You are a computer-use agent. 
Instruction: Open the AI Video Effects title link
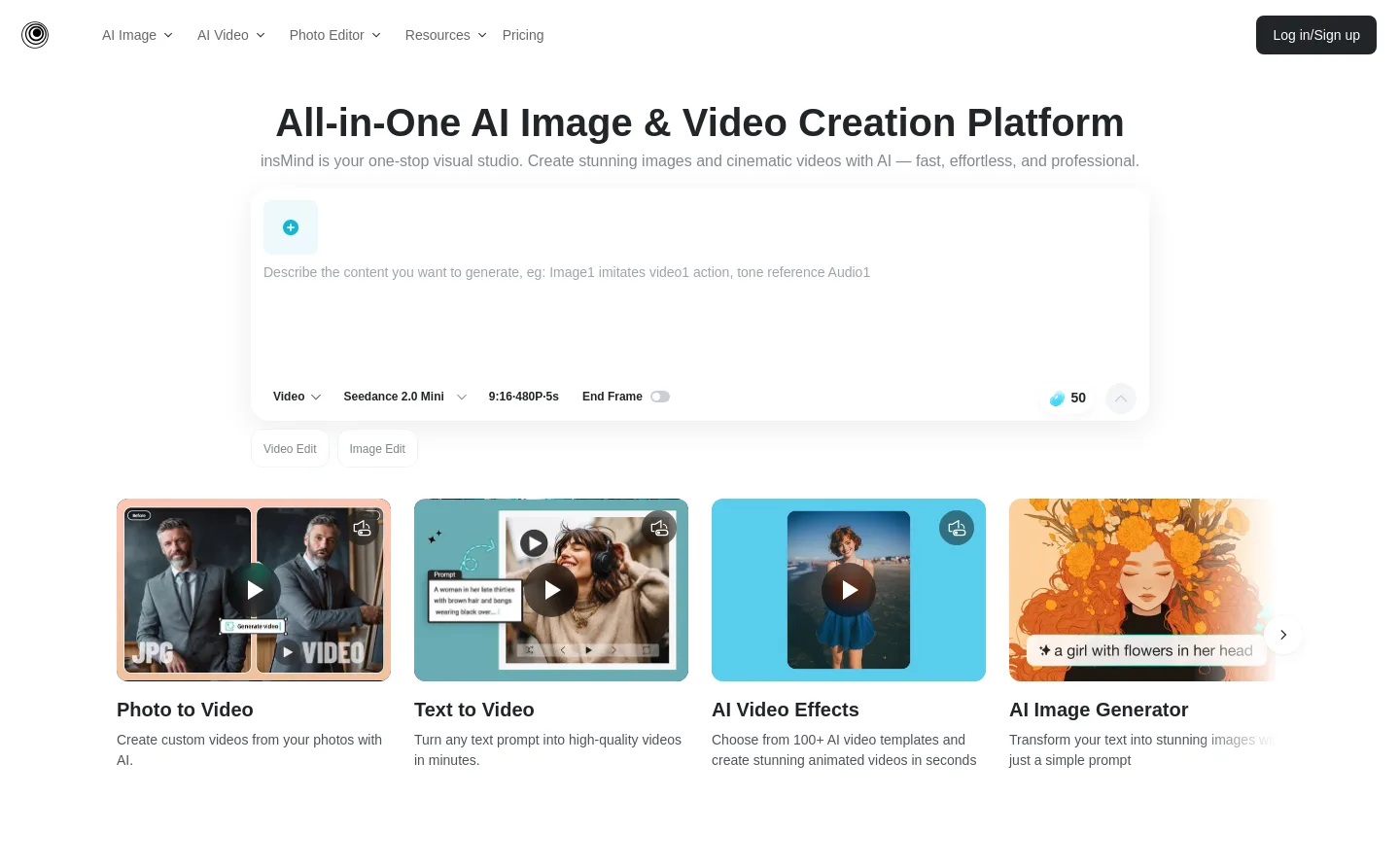786,710
